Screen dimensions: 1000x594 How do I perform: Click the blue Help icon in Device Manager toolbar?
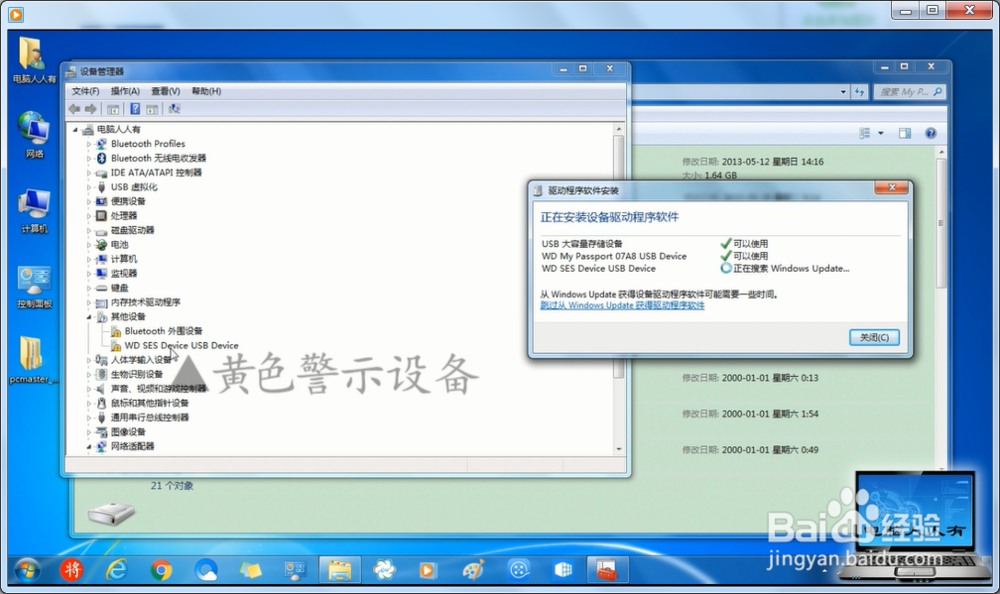click(x=135, y=109)
